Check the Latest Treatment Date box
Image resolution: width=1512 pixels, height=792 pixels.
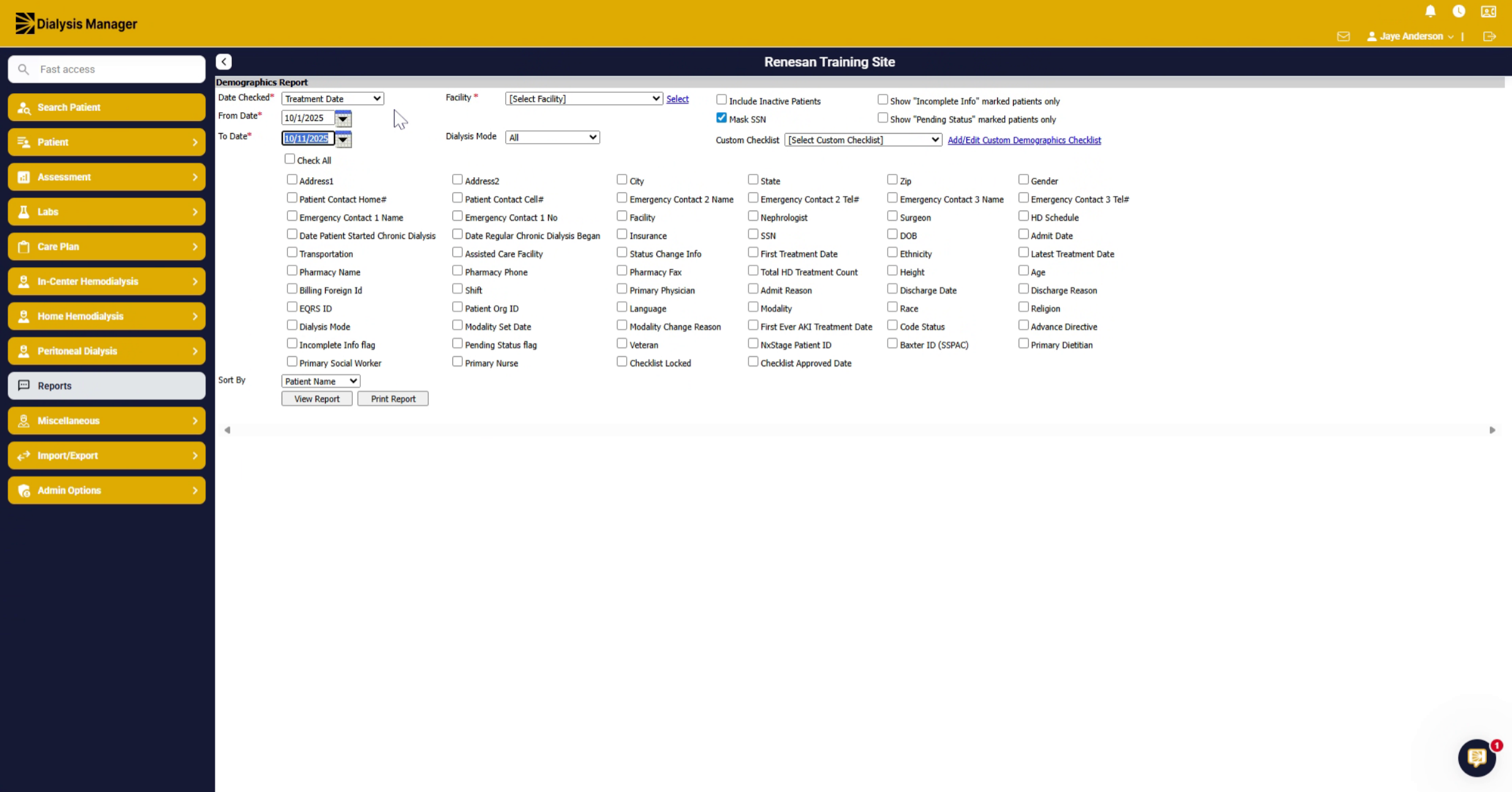click(1023, 253)
